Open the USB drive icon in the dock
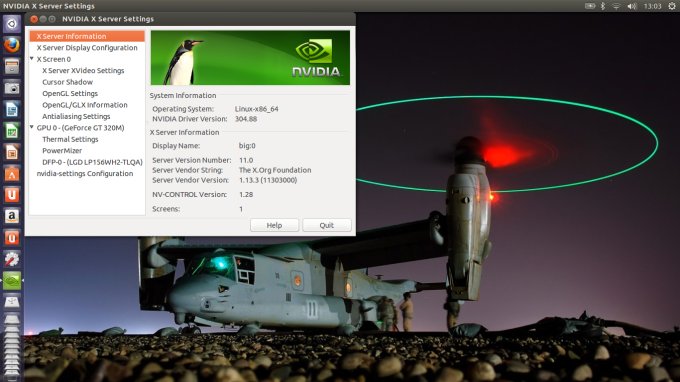 [x=12, y=302]
